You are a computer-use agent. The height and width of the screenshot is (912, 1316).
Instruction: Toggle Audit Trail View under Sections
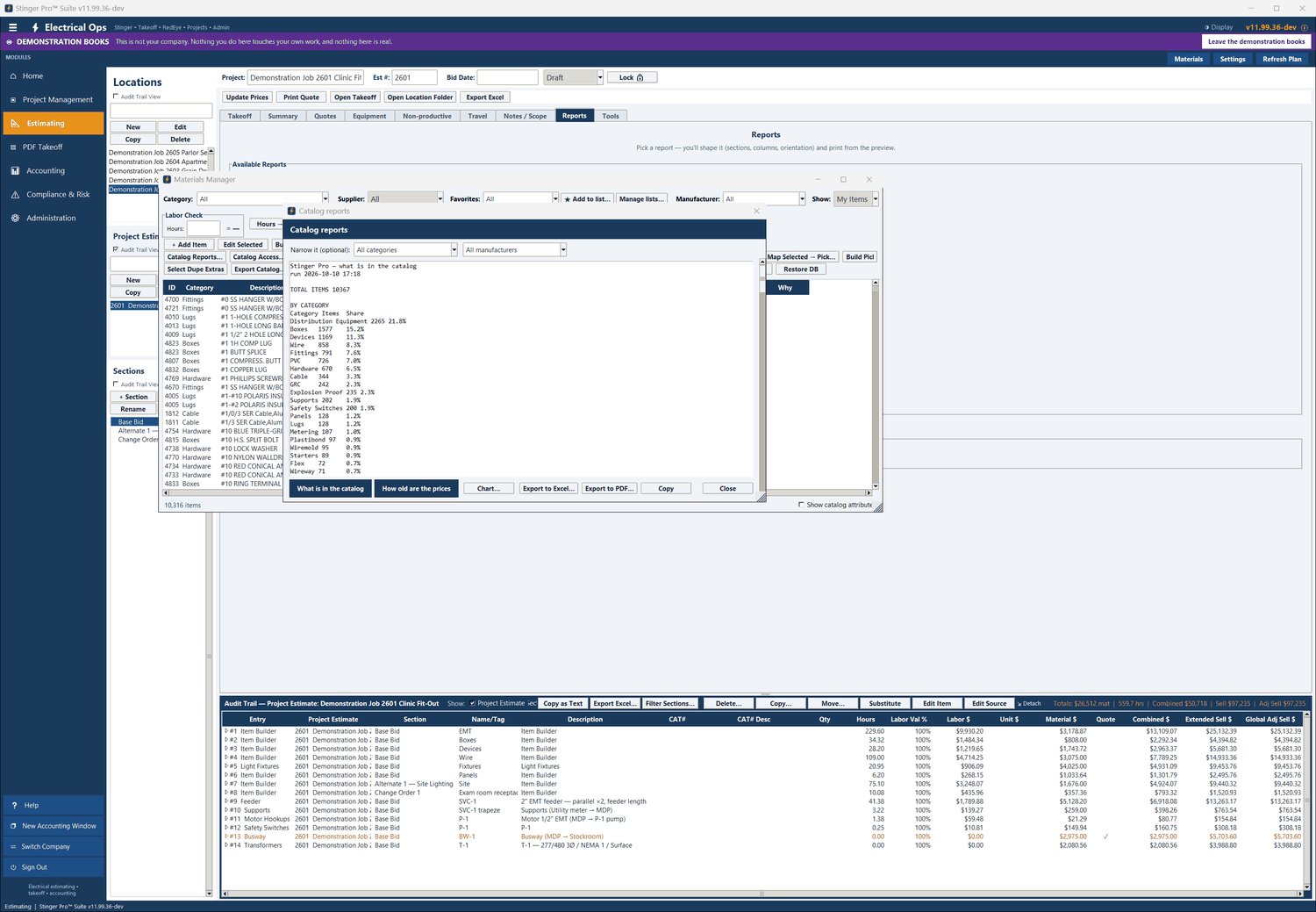(116, 384)
